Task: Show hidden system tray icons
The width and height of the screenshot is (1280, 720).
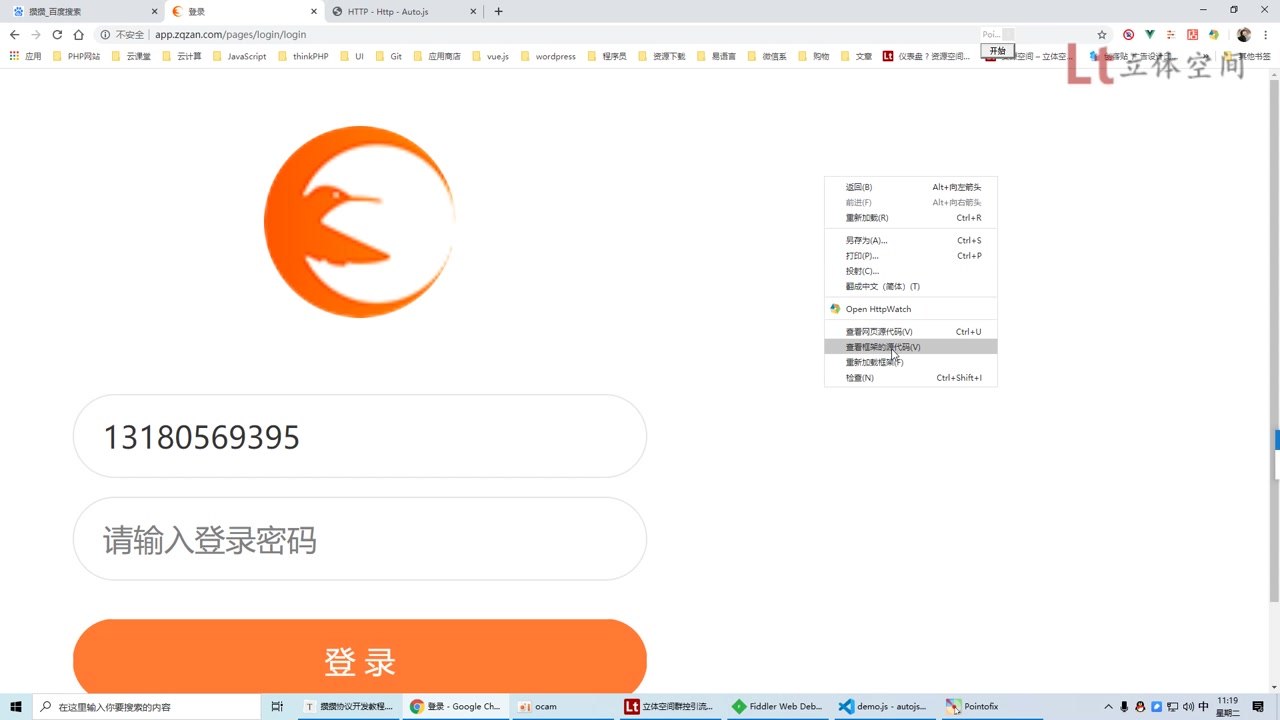Action: coord(1108,706)
